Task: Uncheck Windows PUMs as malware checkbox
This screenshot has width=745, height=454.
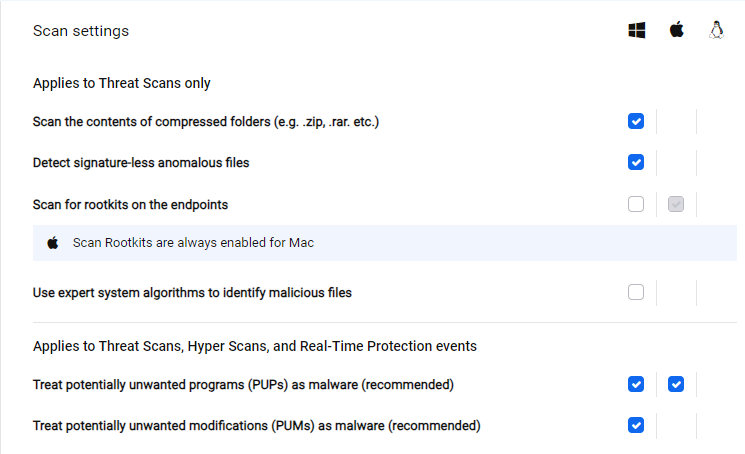Action: (636, 425)
